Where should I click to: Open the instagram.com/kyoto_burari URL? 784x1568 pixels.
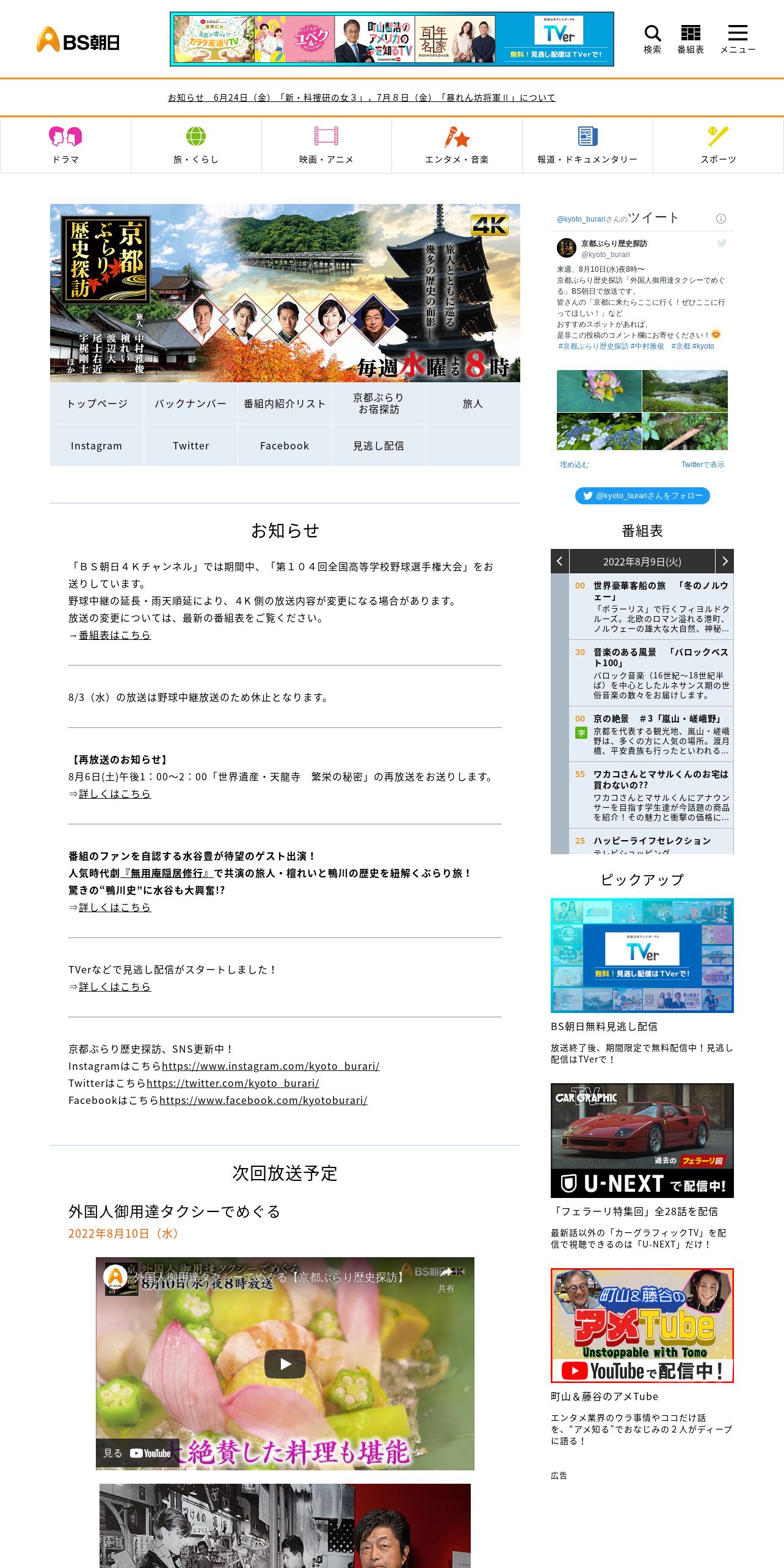pyautogui.click(x=270, y=1066)
